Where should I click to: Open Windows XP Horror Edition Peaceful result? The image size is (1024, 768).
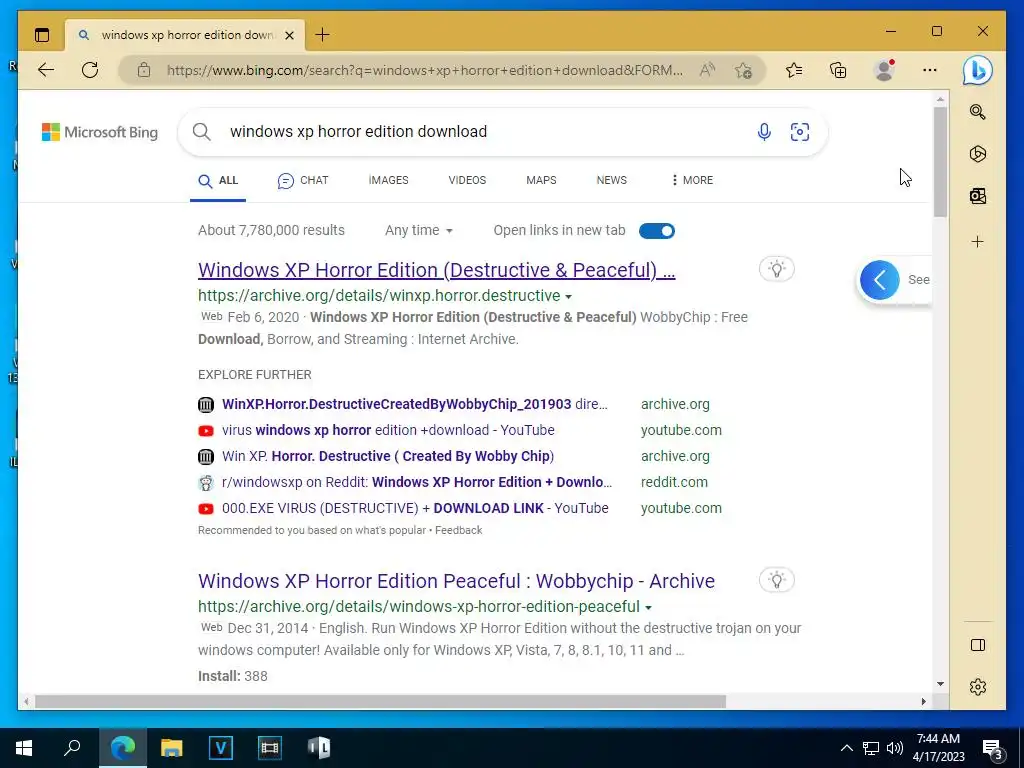click(x=456, y=581)
